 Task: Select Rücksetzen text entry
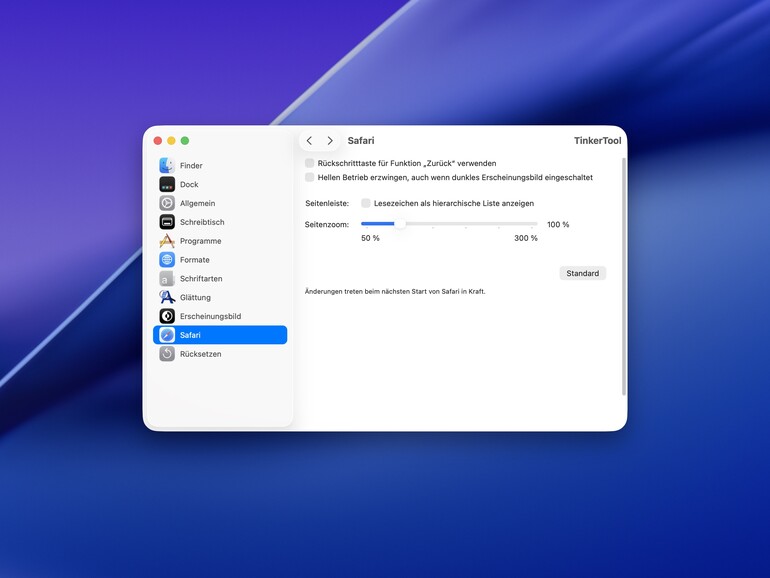click(x=200, y=354)
